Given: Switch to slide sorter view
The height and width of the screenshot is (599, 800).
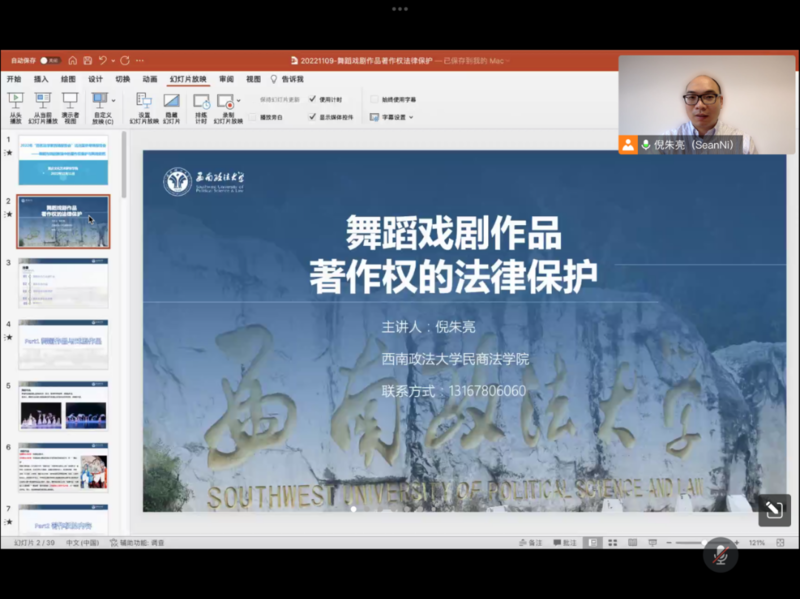Looking at the screenshot, I should tap(613, 542).
